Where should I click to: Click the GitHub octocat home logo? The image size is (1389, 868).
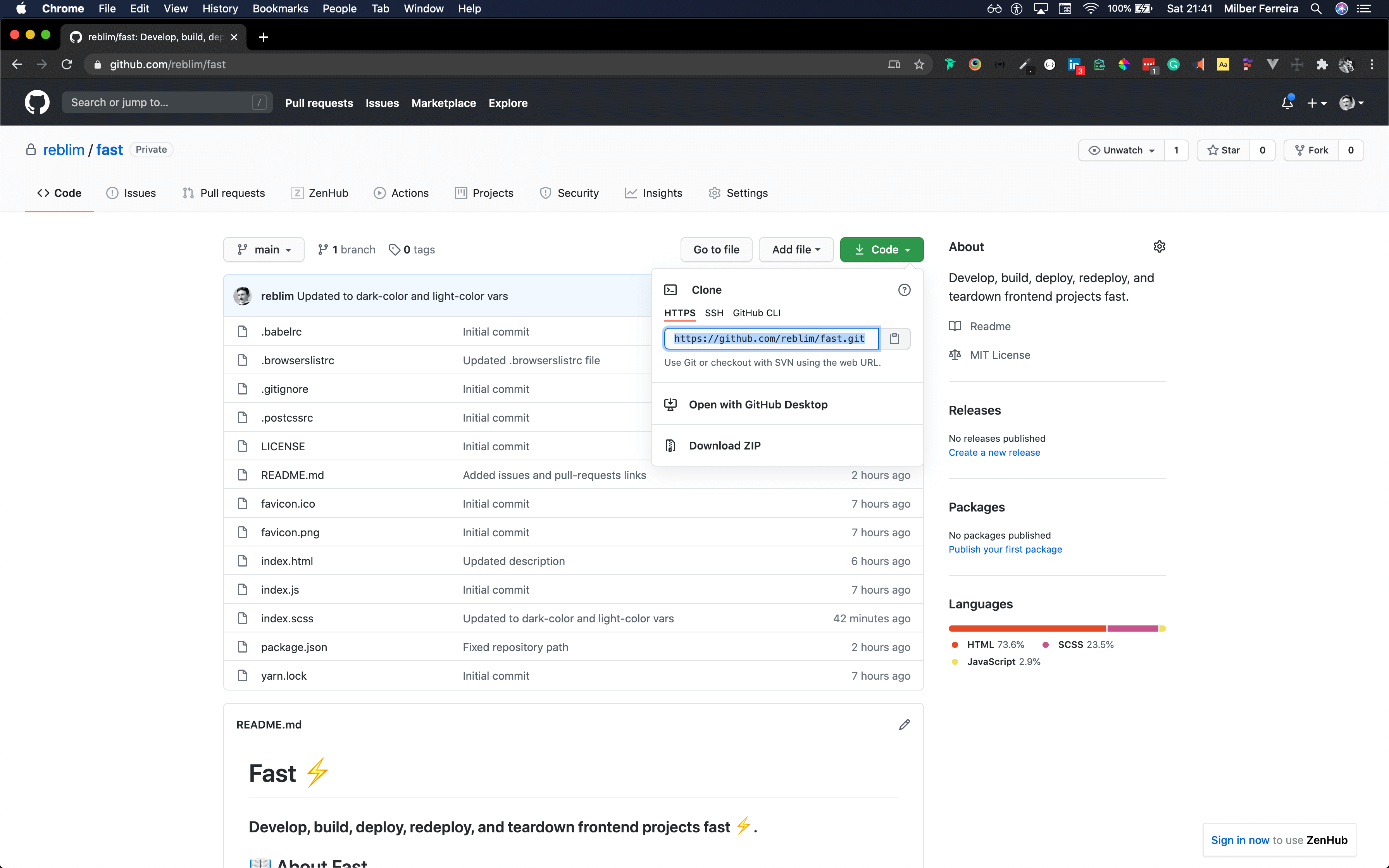pos(37,103)
